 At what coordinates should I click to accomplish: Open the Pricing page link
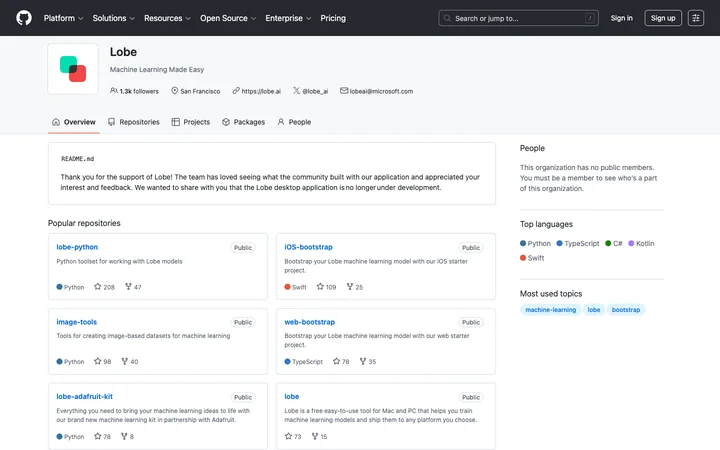[333, 18]
